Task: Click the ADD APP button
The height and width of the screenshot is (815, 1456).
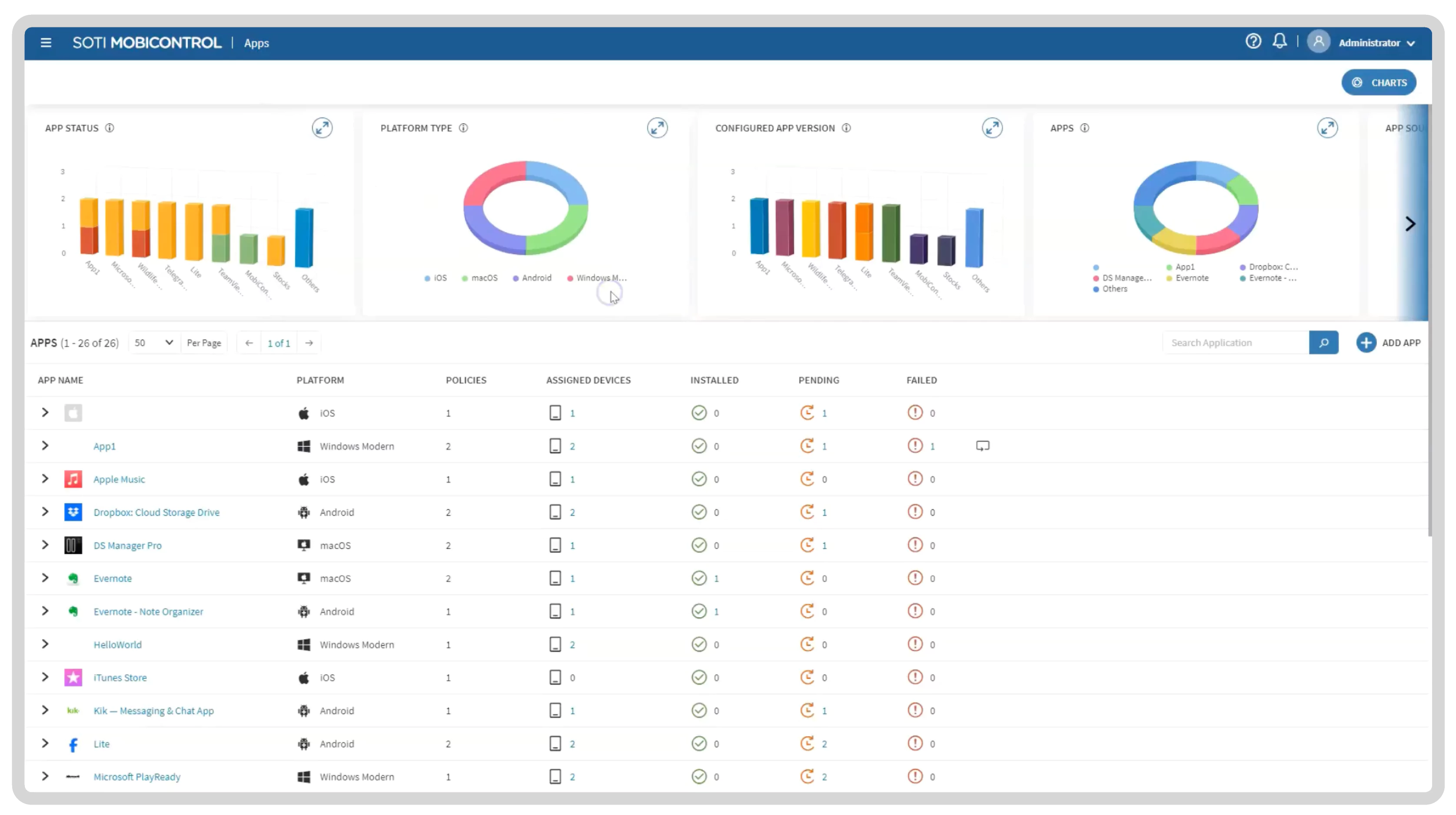Action: tap(1388, 343)
